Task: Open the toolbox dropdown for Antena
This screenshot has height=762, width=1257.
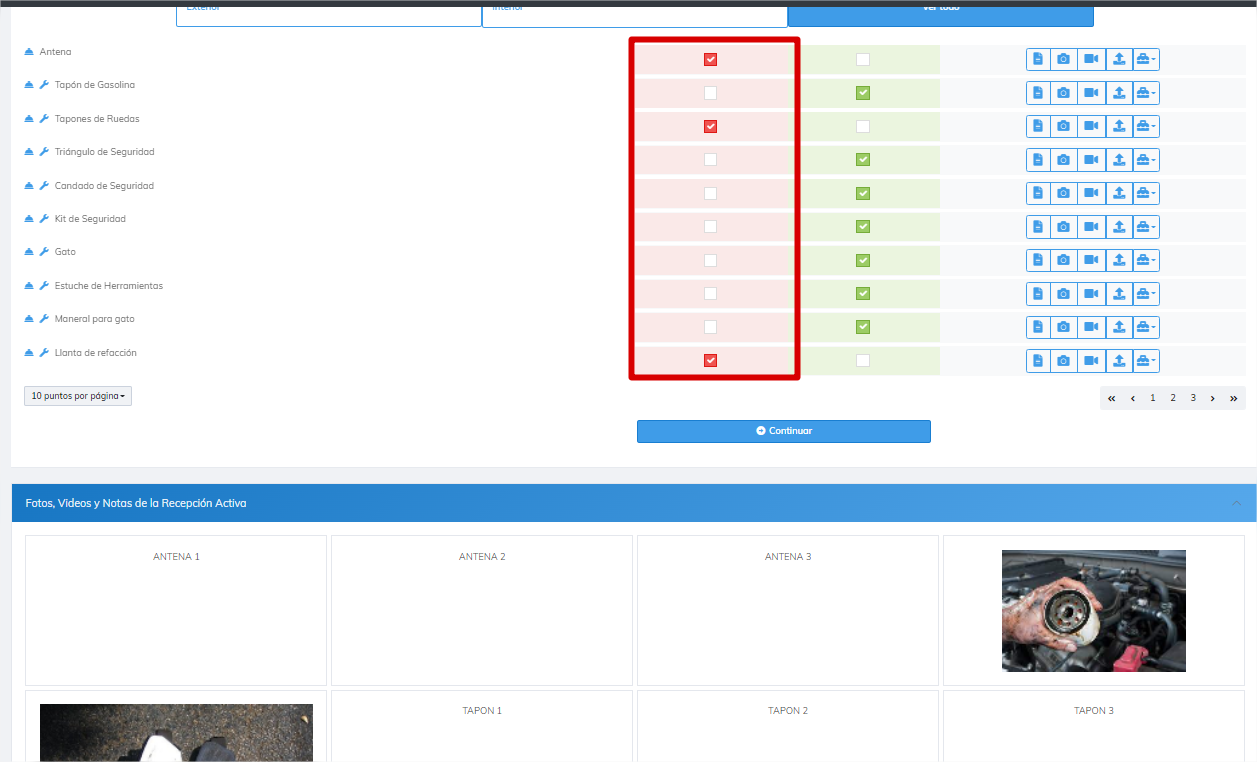Action: pyautogui.click(x=1146, y=60)
